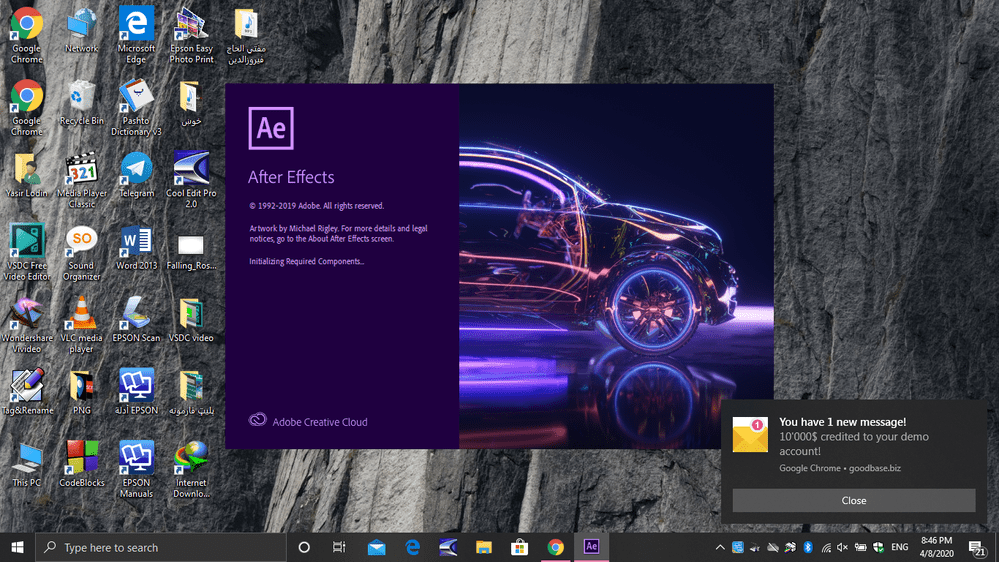Open Cool Edit Pro from the taskbar
The image size is (999, 562).
pyautogui.click(x=448, y=547)
